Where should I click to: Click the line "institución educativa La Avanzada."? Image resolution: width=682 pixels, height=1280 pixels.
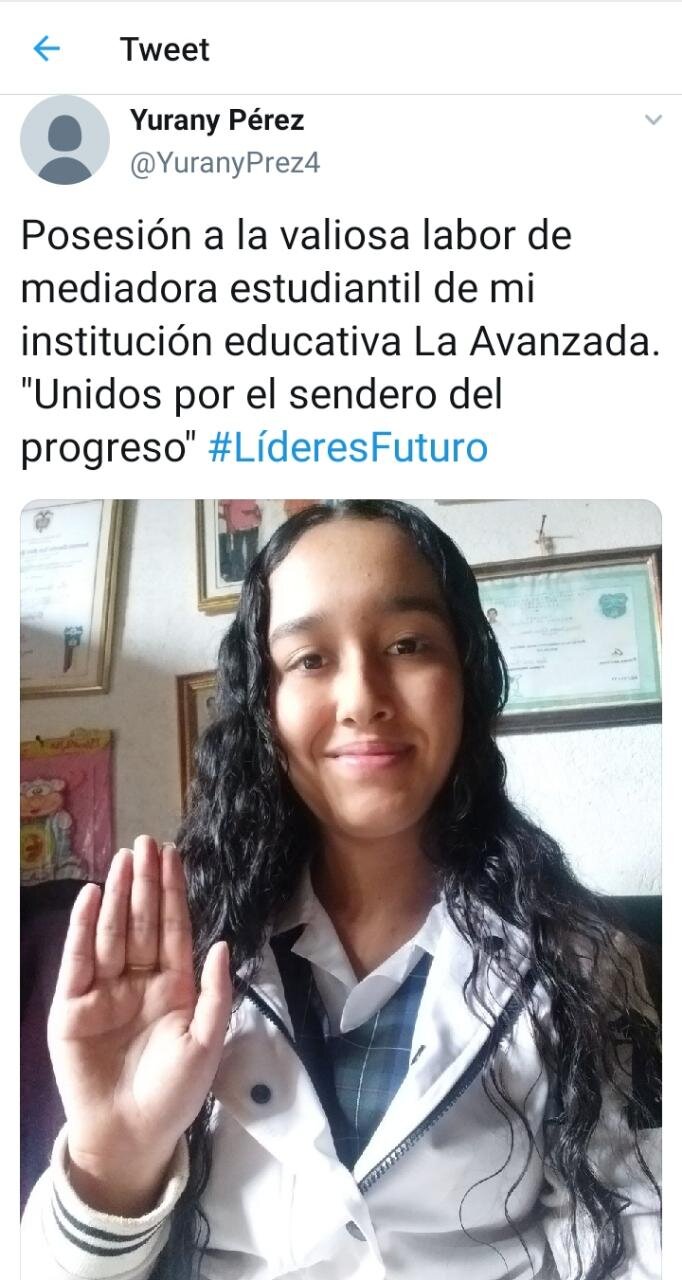[x=341, y=342]
